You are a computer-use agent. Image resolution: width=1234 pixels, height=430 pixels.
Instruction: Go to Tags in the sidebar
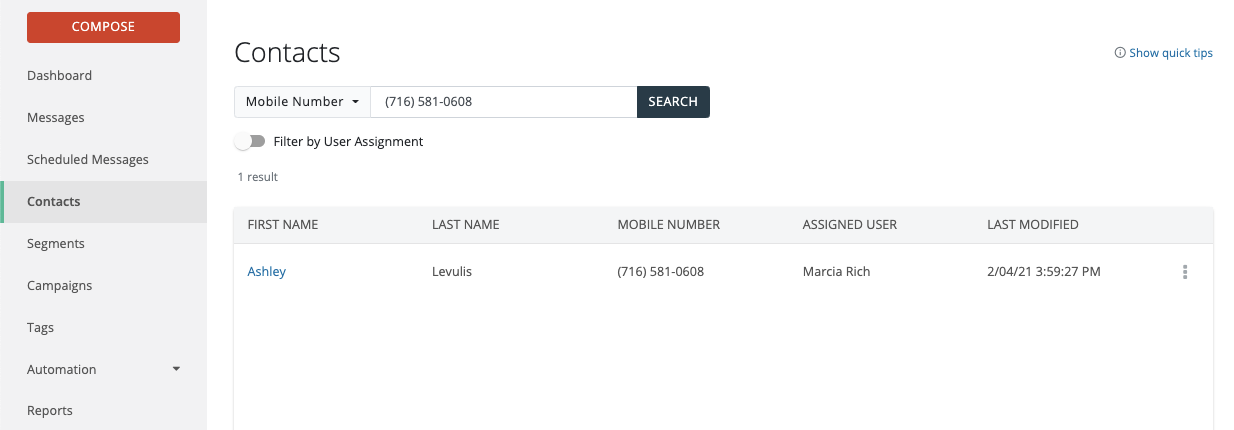tap(41, 328)
